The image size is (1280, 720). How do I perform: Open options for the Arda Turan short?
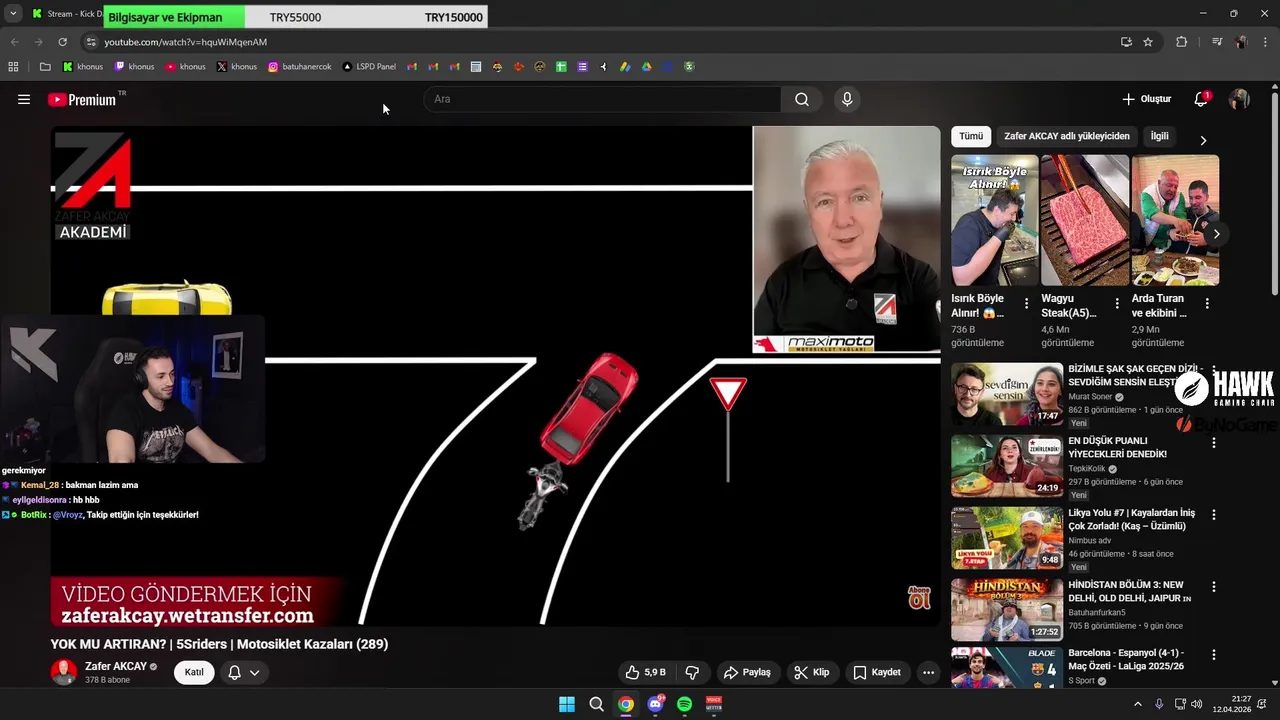point(1207,303)
